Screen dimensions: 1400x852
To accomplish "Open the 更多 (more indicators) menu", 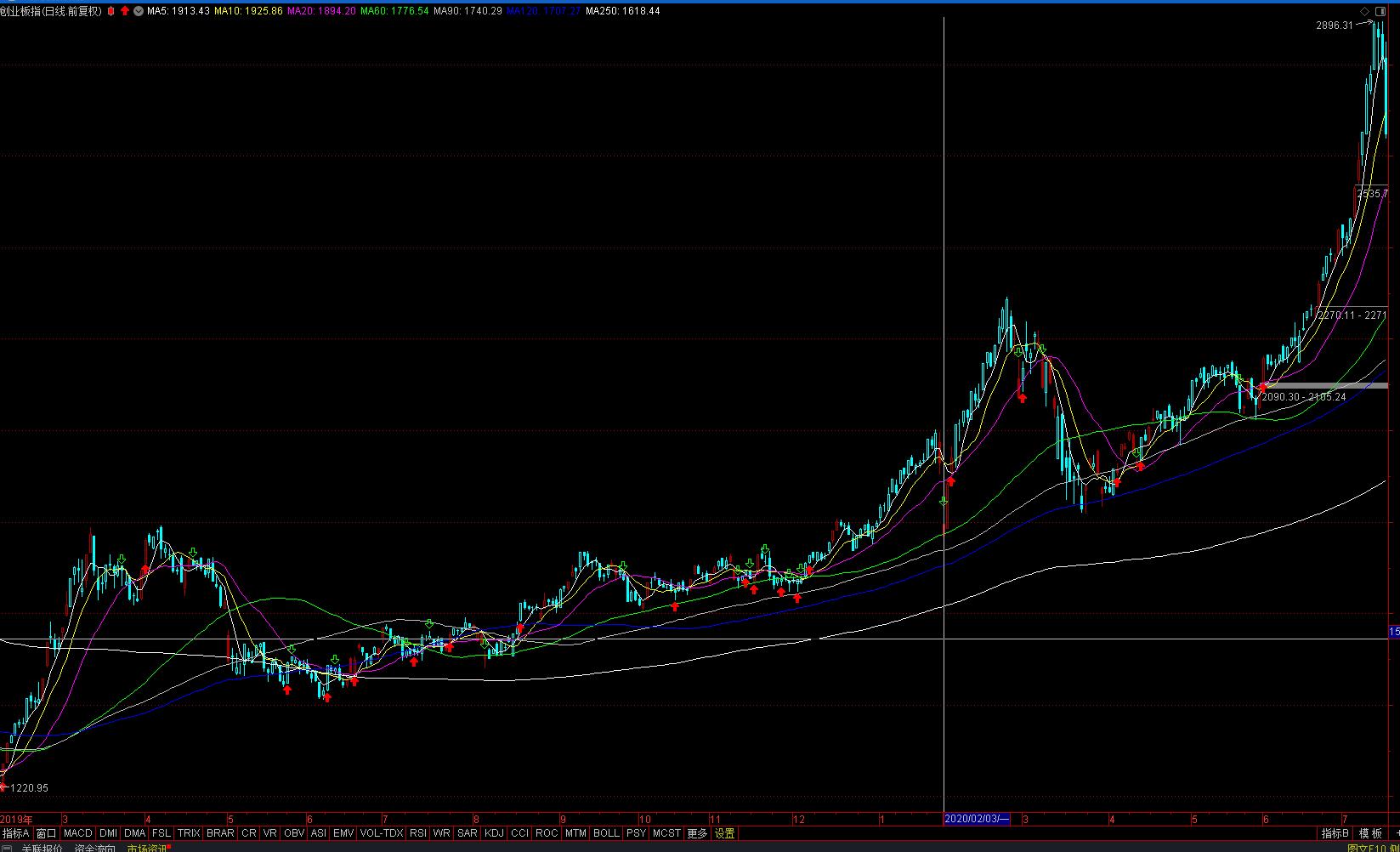I will coord(697,833).
